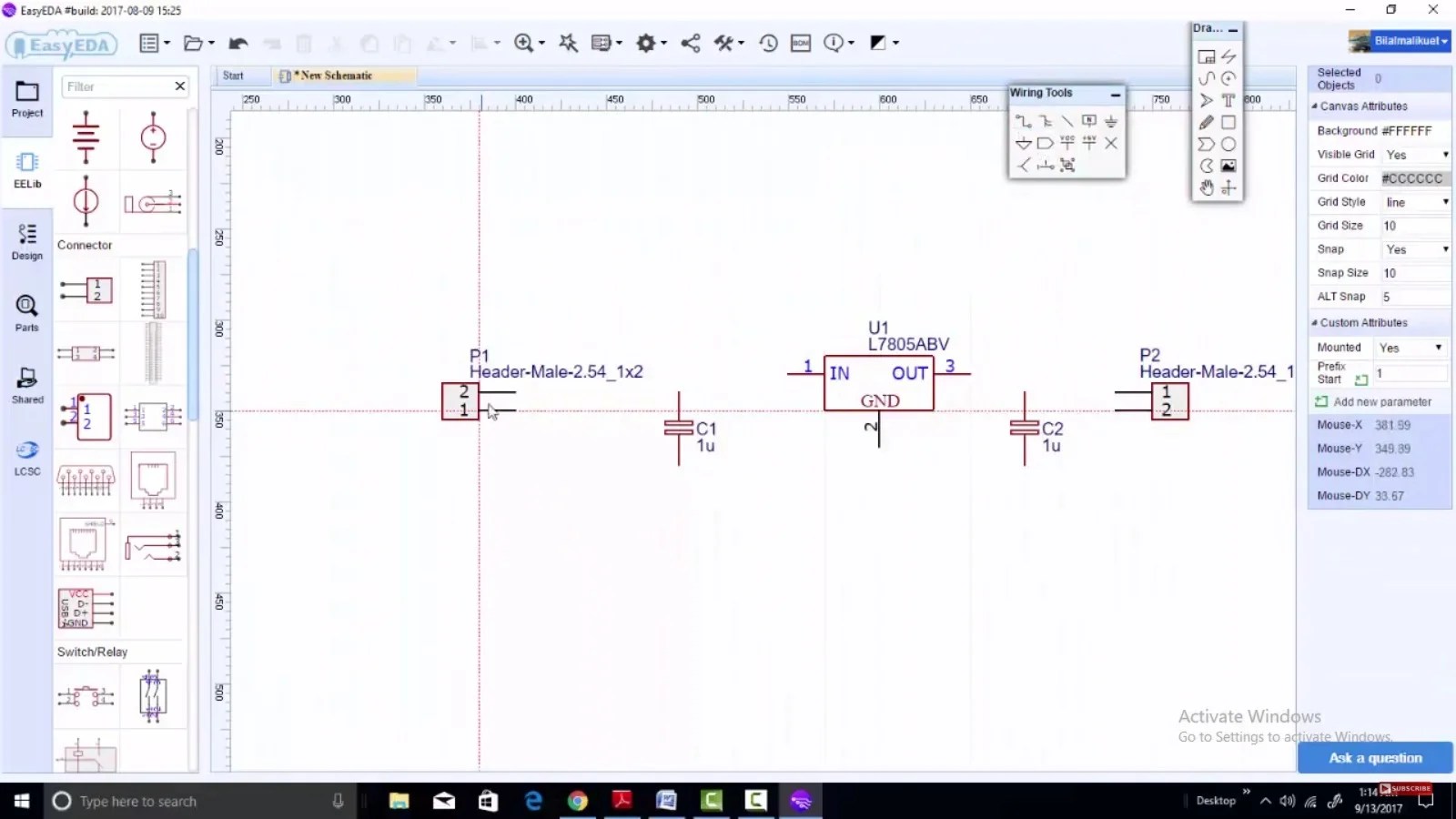Collapse the Custom Attributes section
1456x819 pixels.
(1315, 322)
